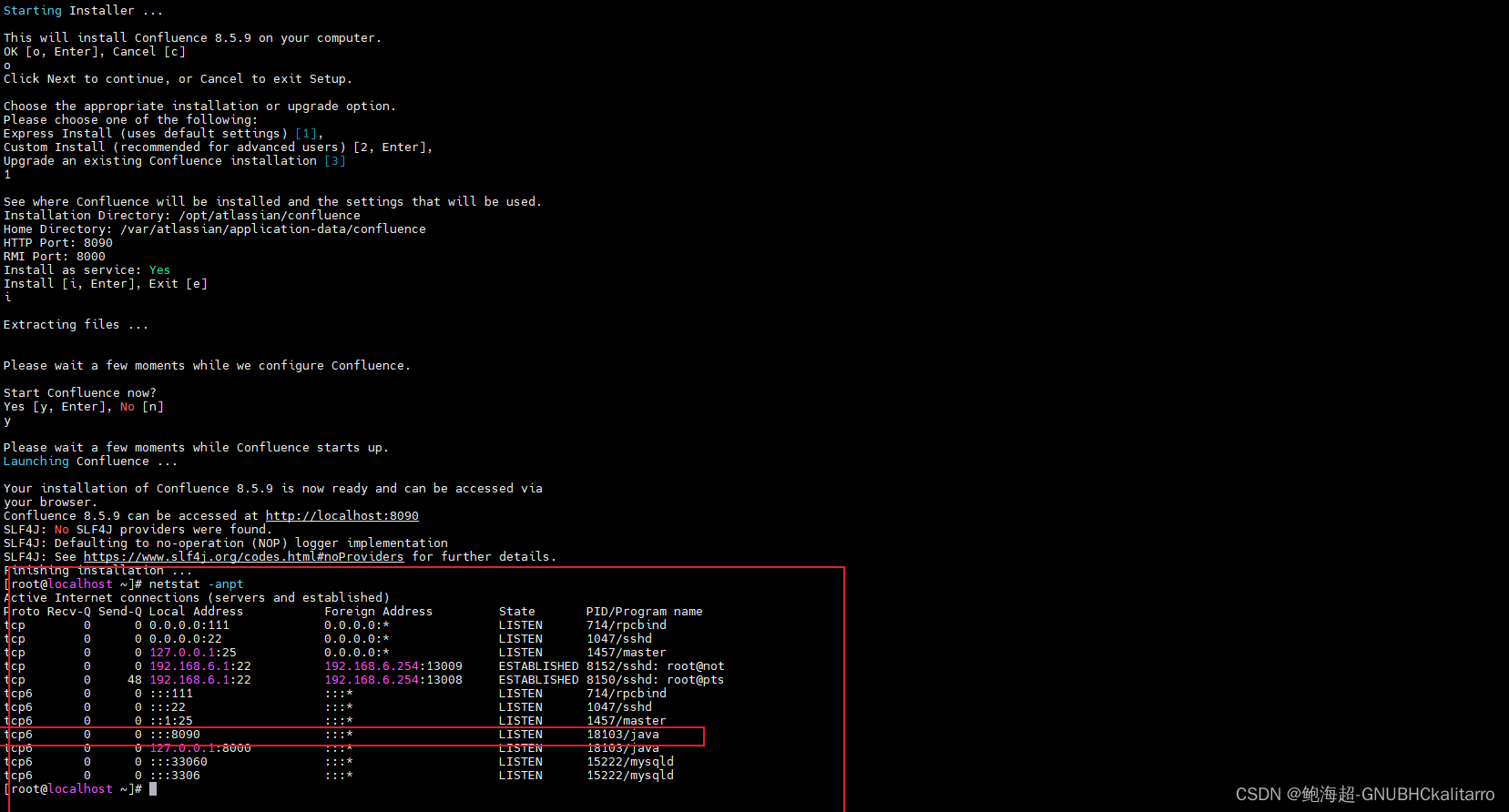Click 'Please wait a few moments while we configure Confluence.'
This screenshot has width=1509, height=812.
(x=208, y=365)
